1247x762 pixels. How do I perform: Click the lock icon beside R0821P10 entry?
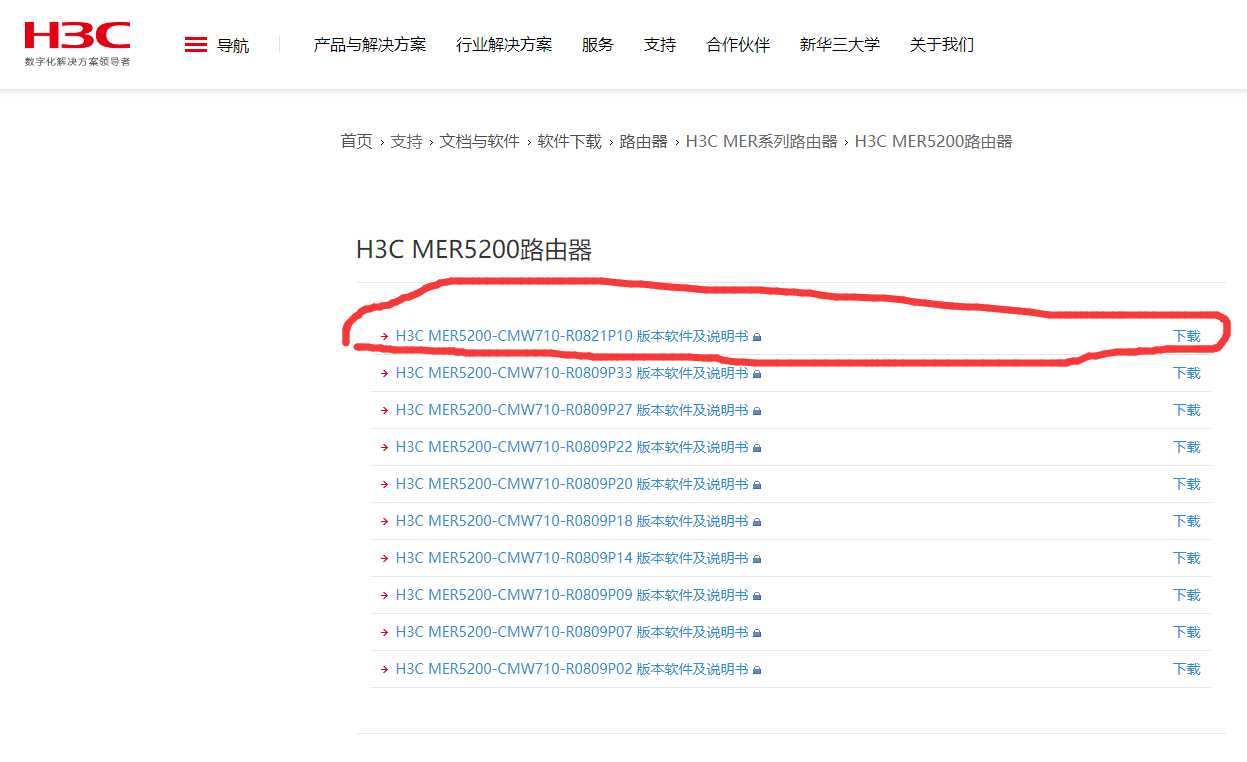[x=757, y=337]
